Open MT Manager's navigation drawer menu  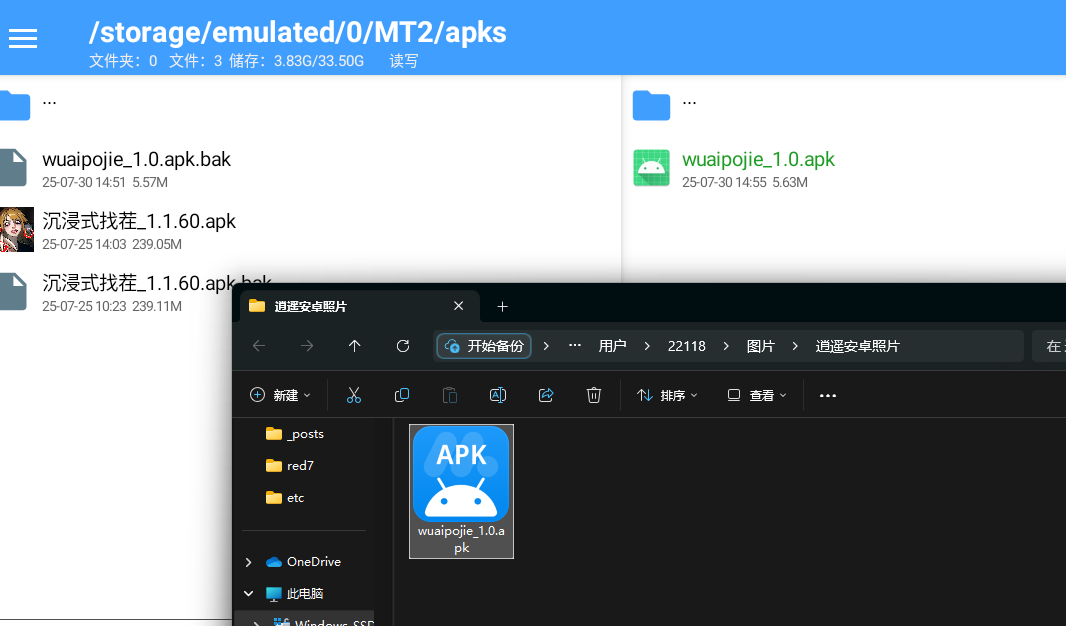22,38
